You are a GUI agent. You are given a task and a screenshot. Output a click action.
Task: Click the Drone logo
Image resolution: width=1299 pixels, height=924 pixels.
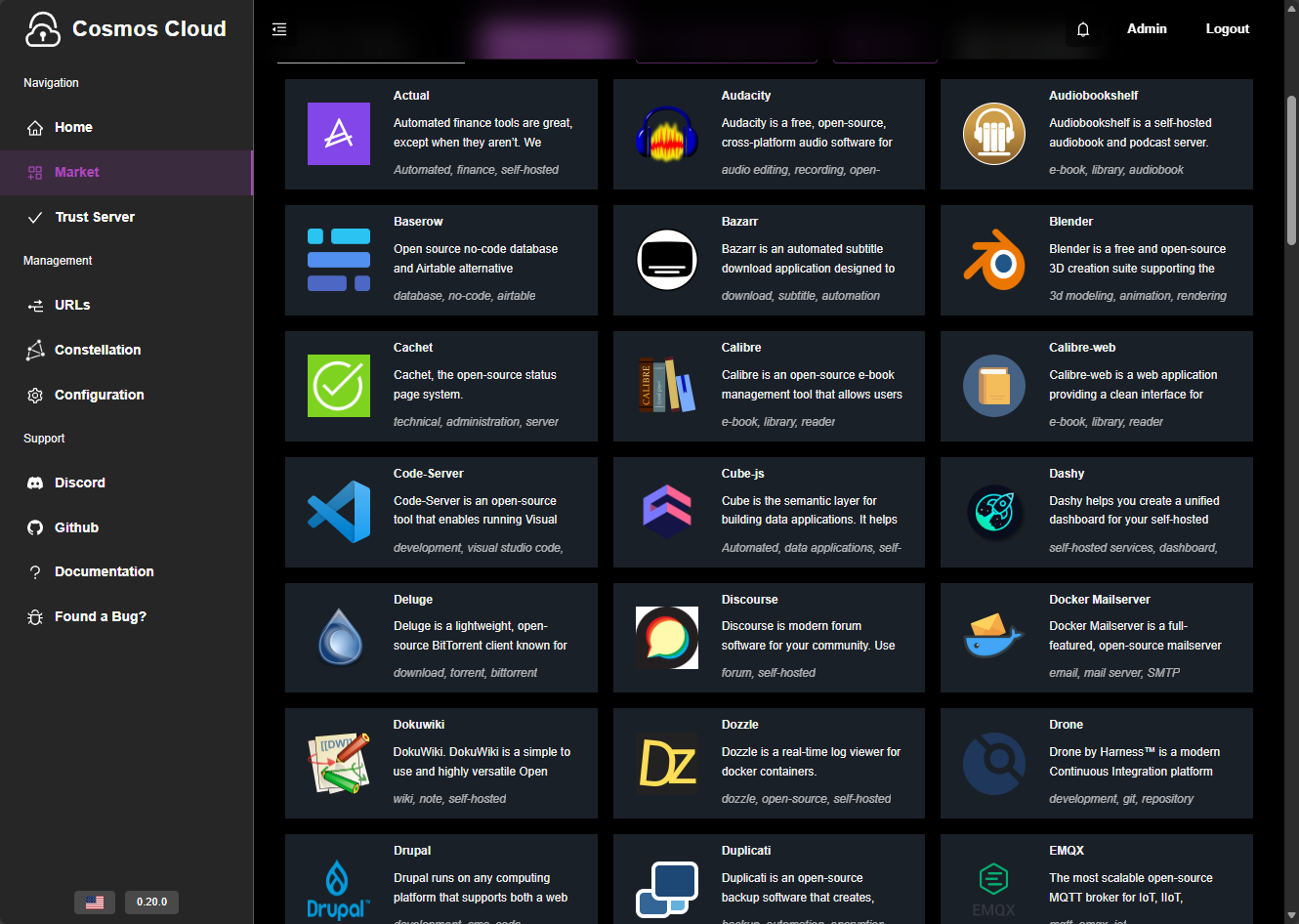[994, 763]
